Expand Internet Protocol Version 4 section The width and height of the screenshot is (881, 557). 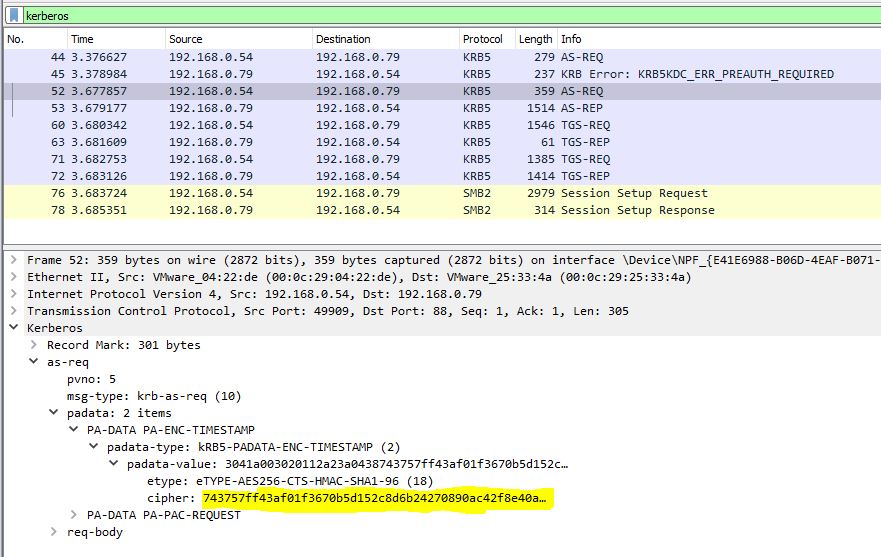(x=13, y=294)
